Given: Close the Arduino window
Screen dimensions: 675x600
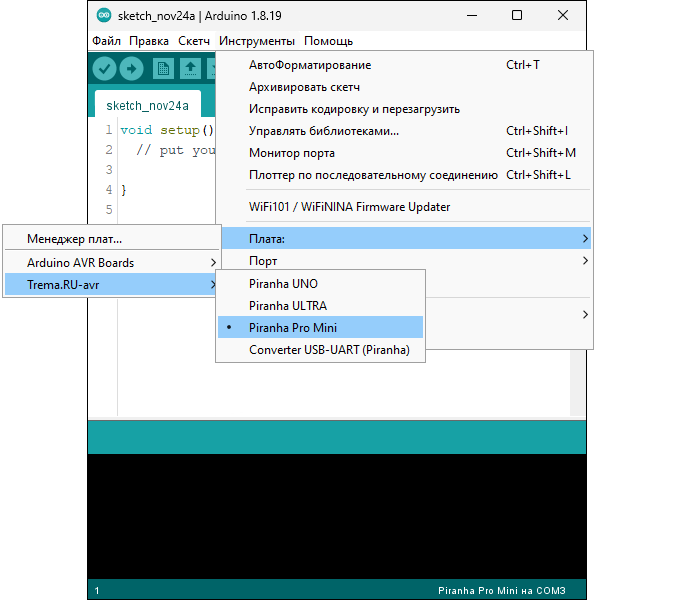Looking at the screenshot, I should tap(563, 15).
